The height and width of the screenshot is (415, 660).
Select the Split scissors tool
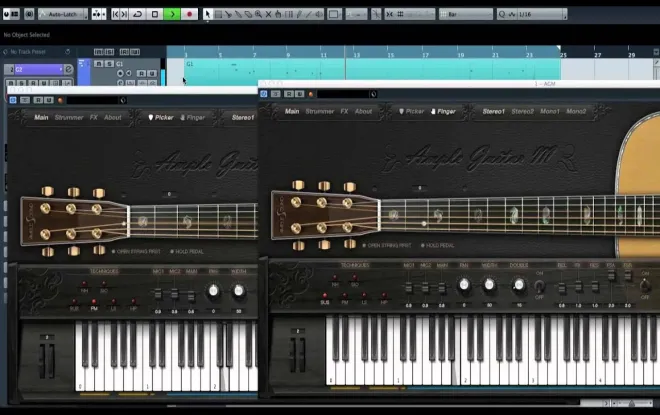228,14
